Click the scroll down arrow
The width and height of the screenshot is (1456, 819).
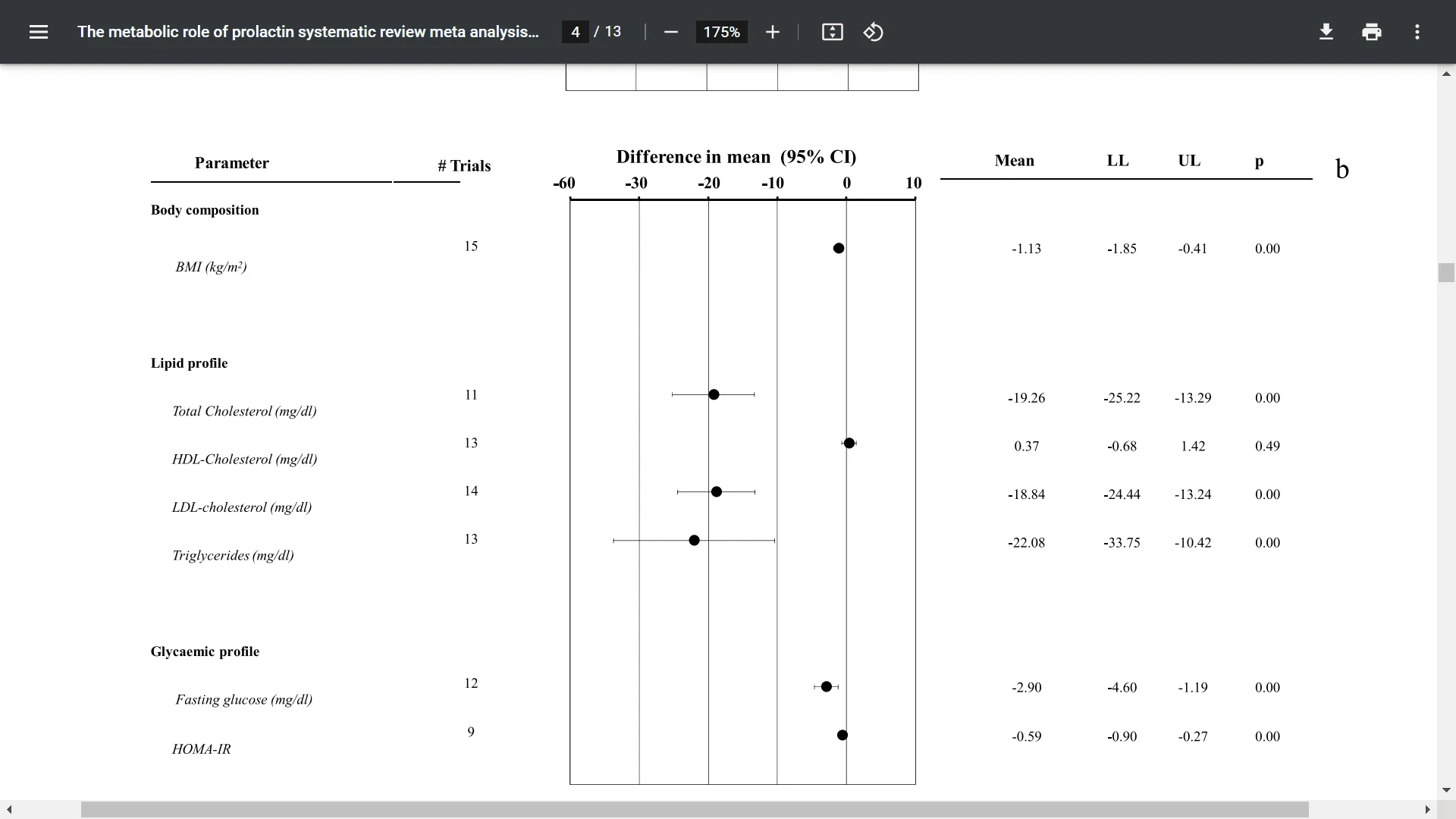(1446, 790)
